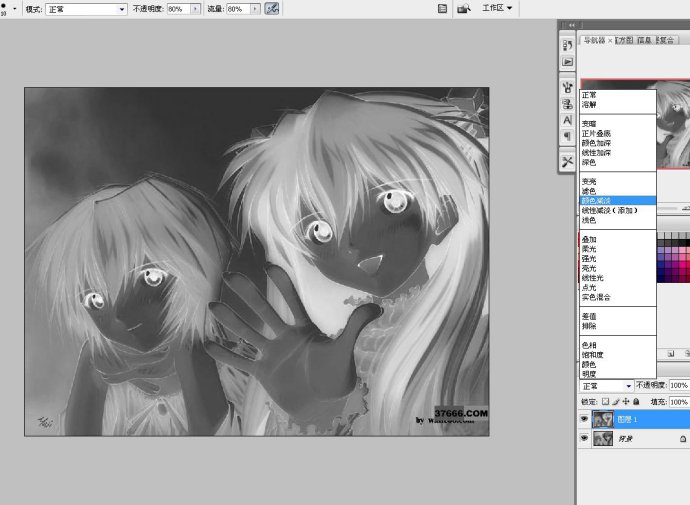Image resolution: width=690 pixels, height=505 pixels.
Task: Choose 柔光 soft light blend mode
Action: [617, 249]
